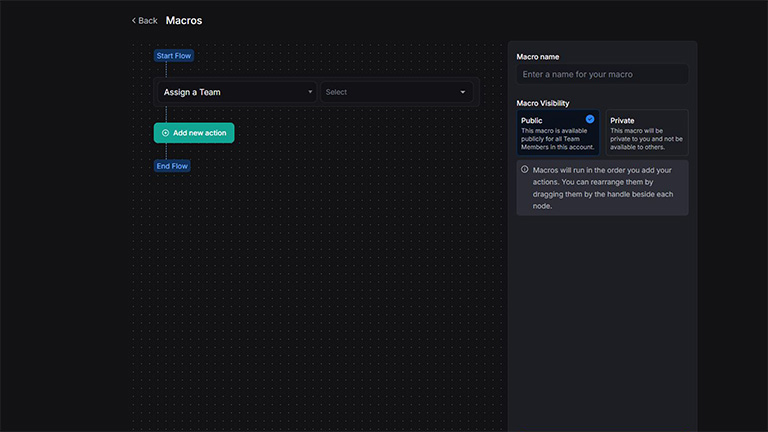The image size is (768, 432).
Task: Click the End Flow node badge
Action: pyautogui.click(x=172, y=166)
